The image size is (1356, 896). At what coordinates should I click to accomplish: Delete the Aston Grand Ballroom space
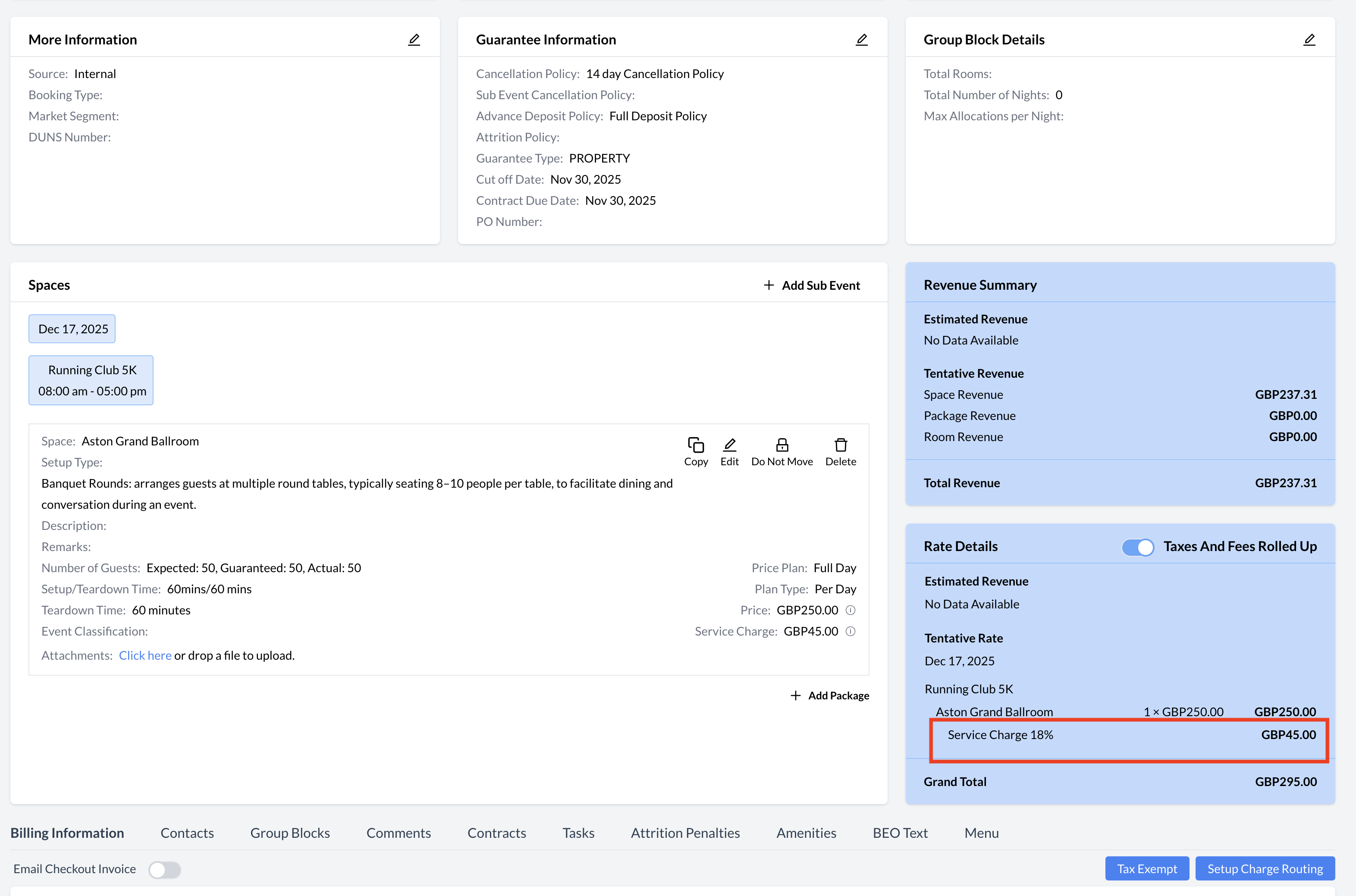[840, 451]
